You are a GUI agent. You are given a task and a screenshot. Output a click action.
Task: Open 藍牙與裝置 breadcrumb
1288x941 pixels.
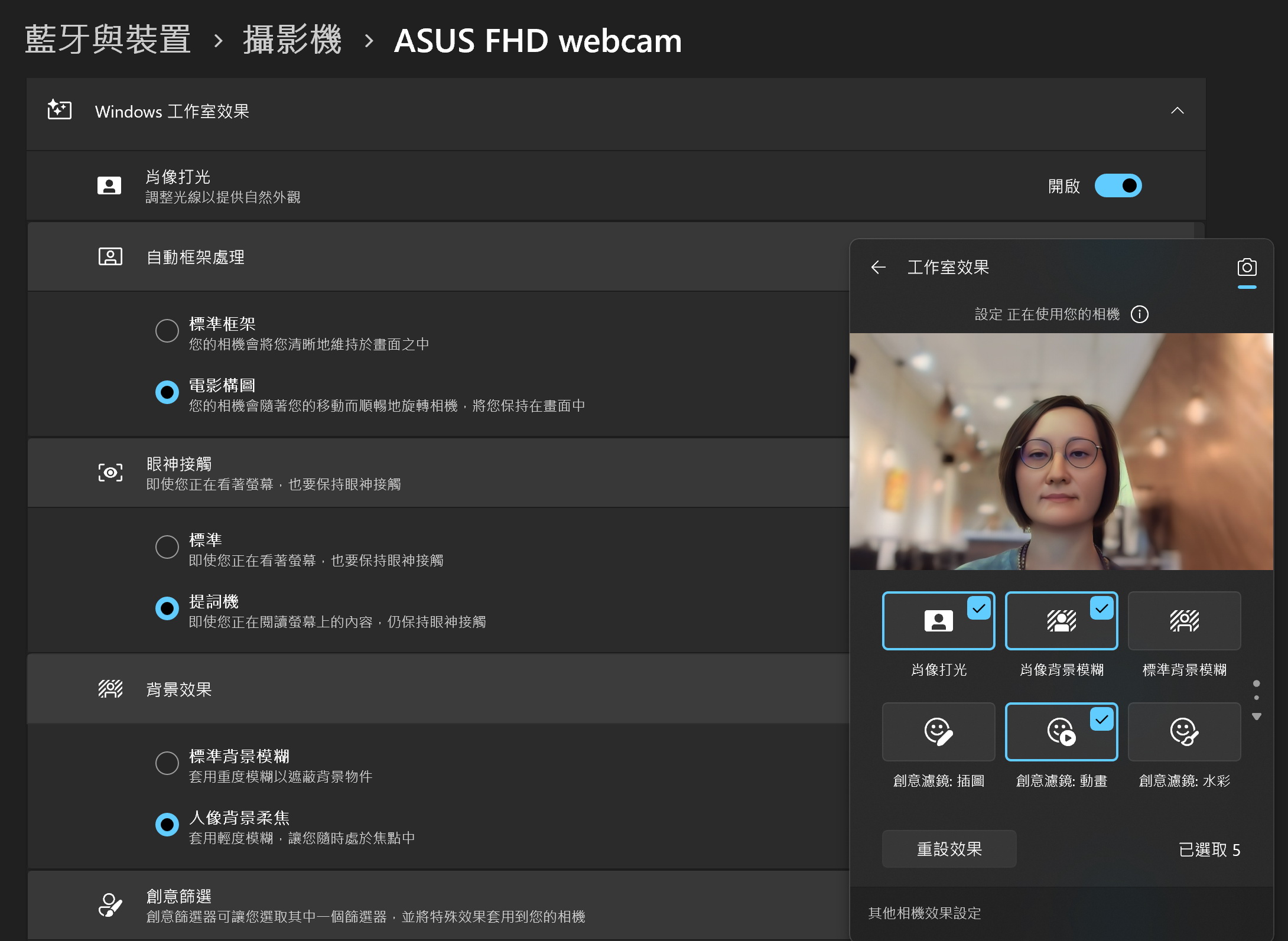pos(108,40)
